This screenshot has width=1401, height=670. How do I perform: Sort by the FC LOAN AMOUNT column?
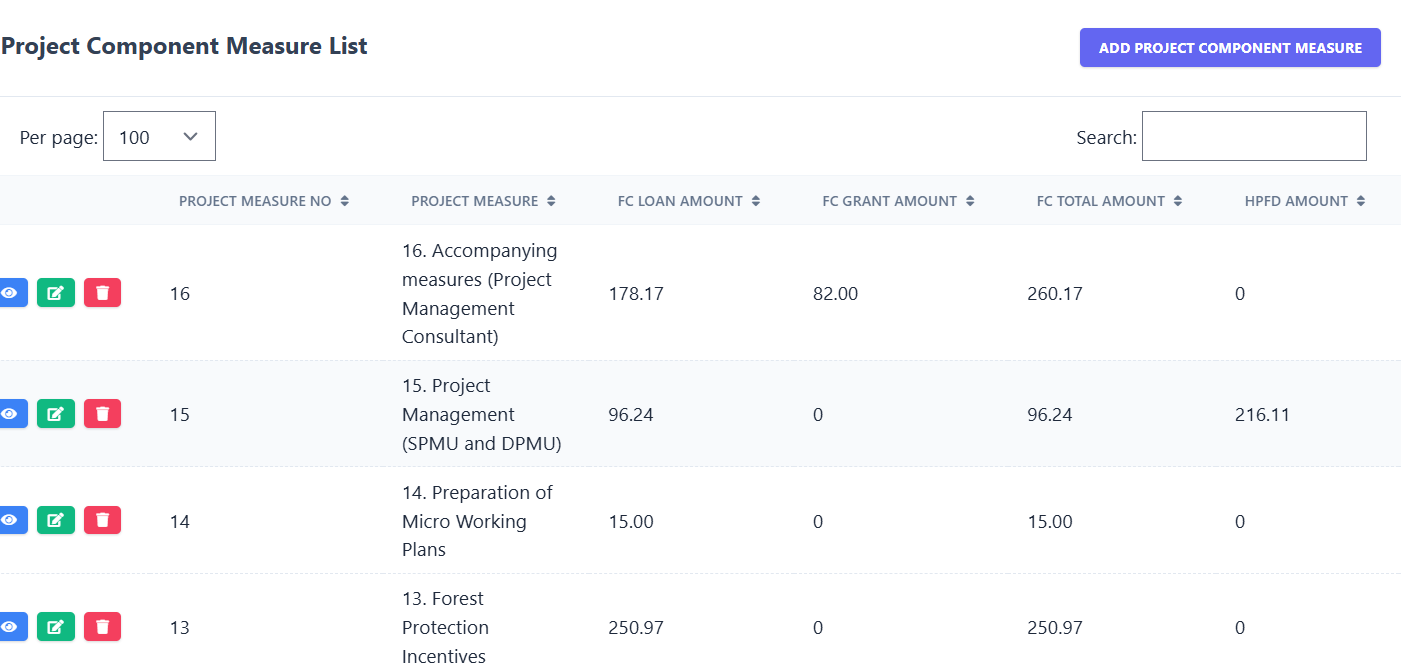coord(688,200)
